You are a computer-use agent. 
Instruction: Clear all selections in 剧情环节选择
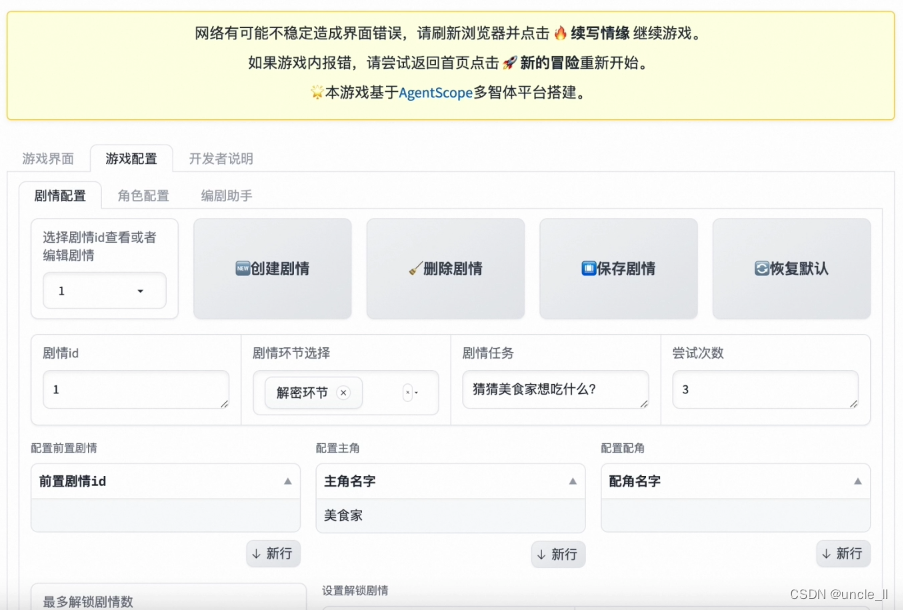(x=407, y=393)
